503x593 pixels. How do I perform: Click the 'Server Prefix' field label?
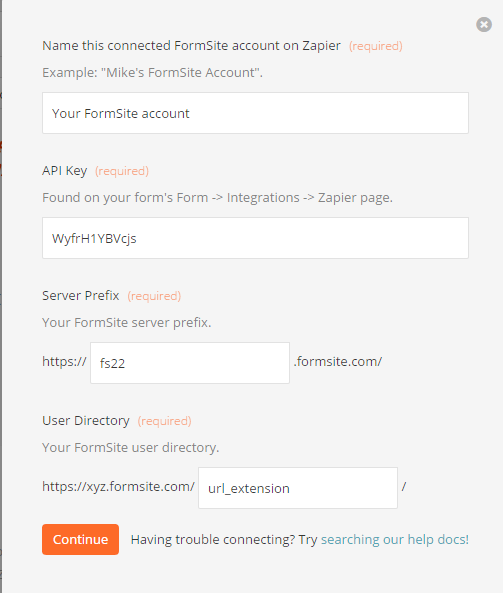[x=81, y=296]
